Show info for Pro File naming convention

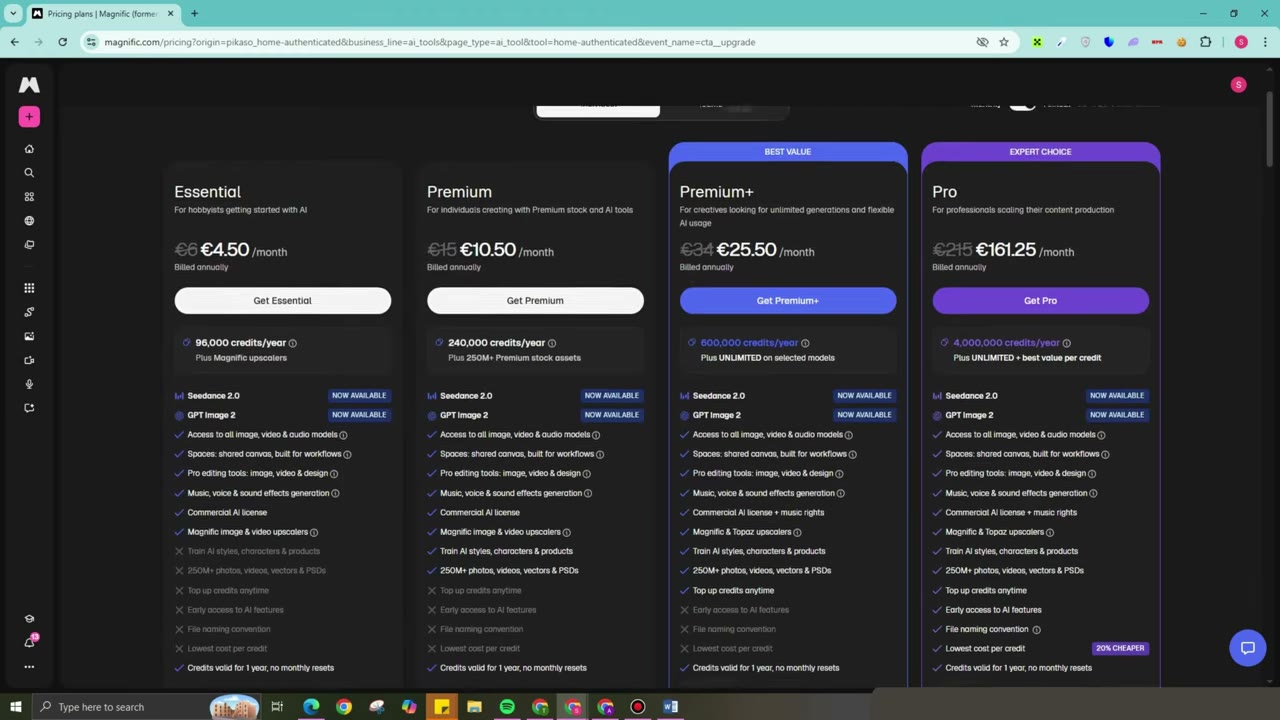click(1036, 629)
